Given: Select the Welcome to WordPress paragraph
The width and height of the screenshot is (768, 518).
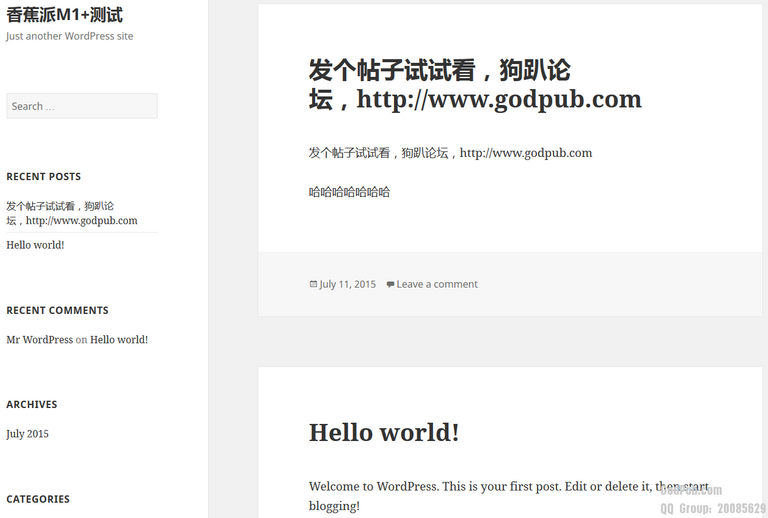Looking at the screenshot, I should (509, 496).
